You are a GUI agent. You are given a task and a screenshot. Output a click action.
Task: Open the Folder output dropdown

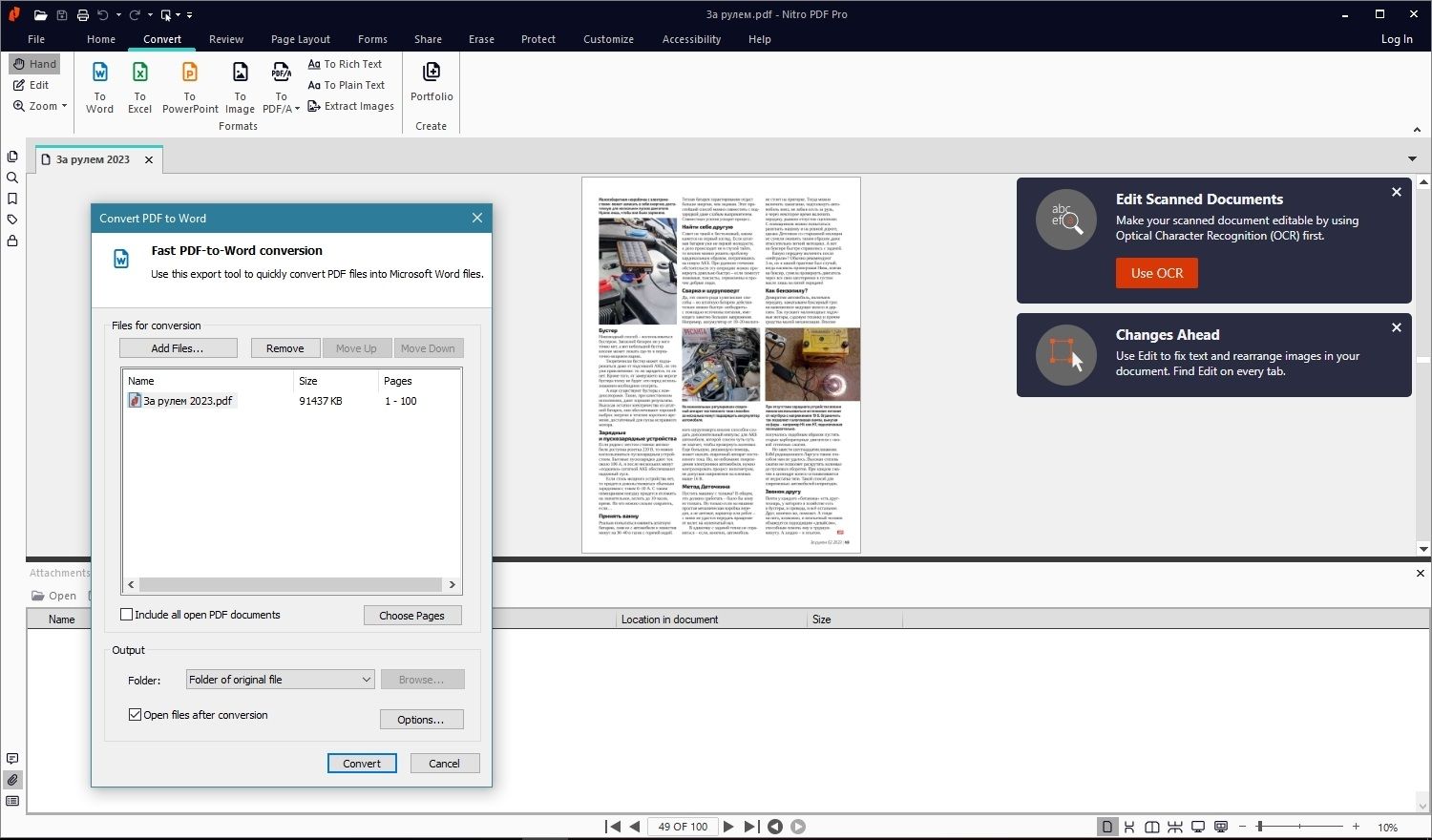click(x=368, y=679)
